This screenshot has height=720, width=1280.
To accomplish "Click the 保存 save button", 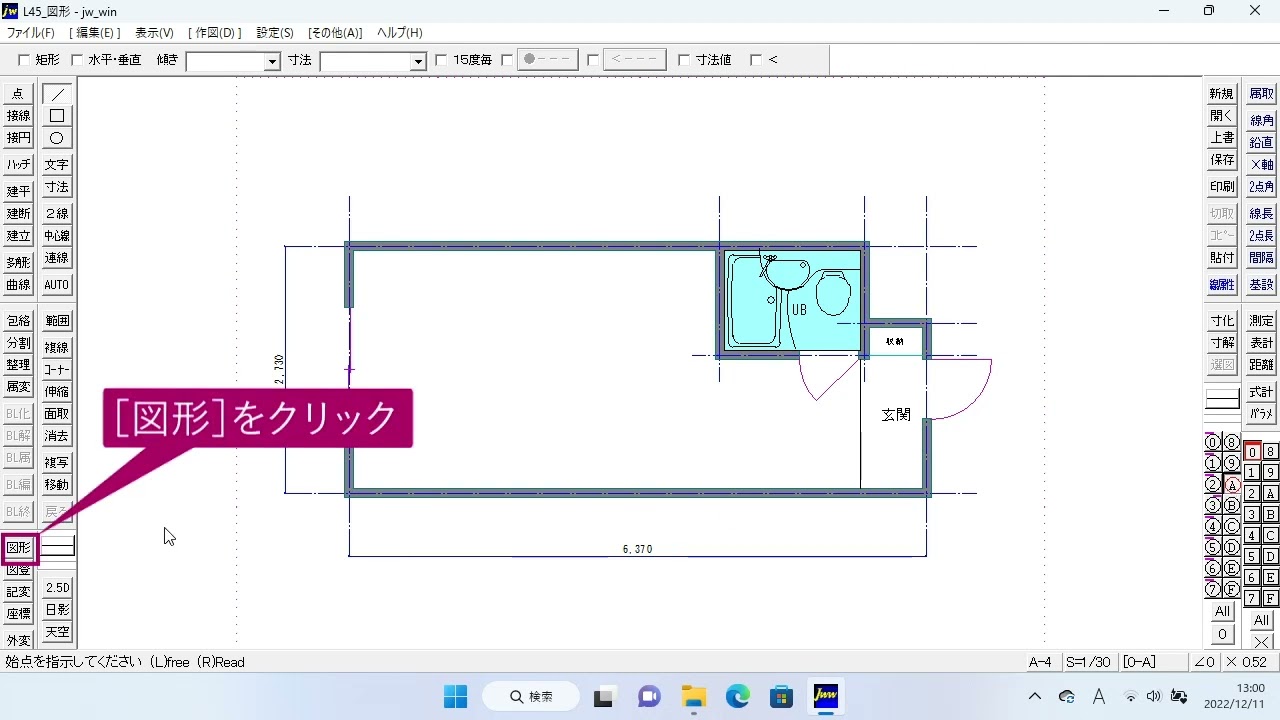I will (x=1222, y=160).
